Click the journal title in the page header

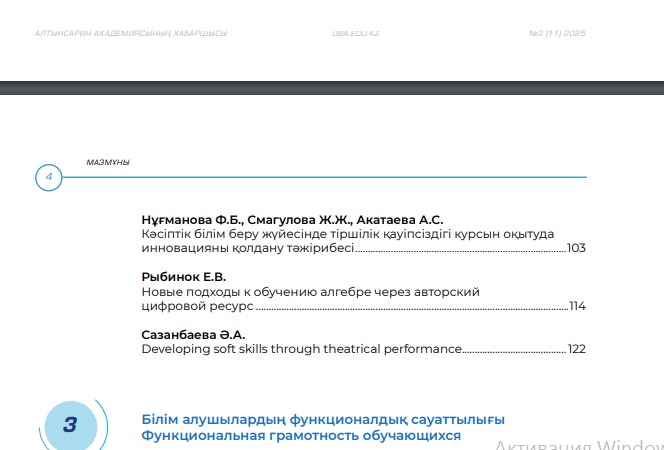[131, 33]
